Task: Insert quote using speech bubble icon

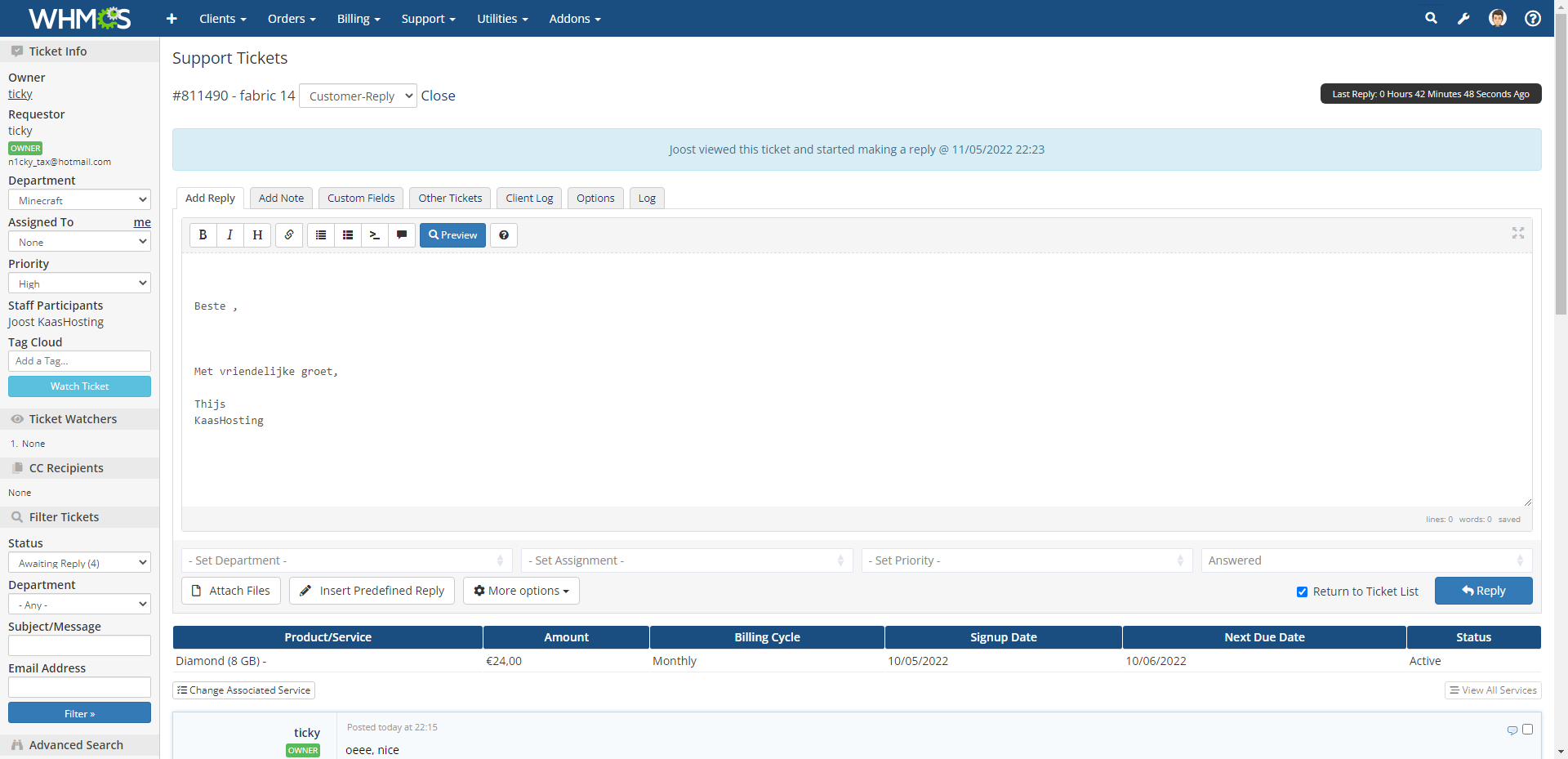Action: coord(402,235)
